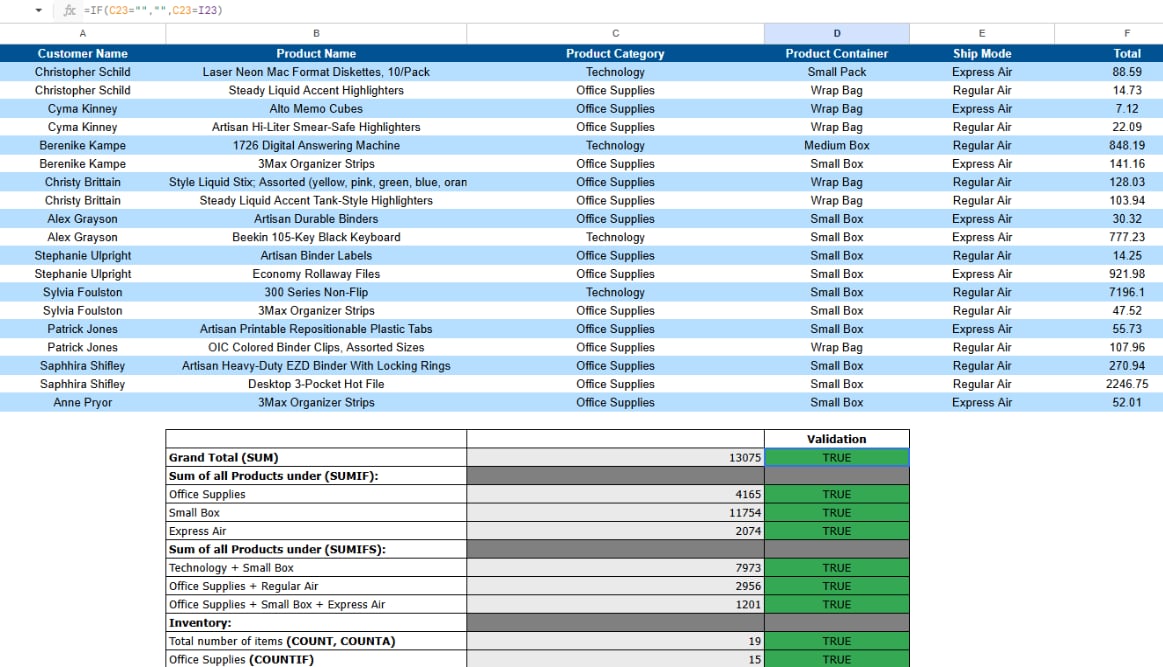Select the Technology + Small Box label
Screen dimensions: 1163x667
316,568
